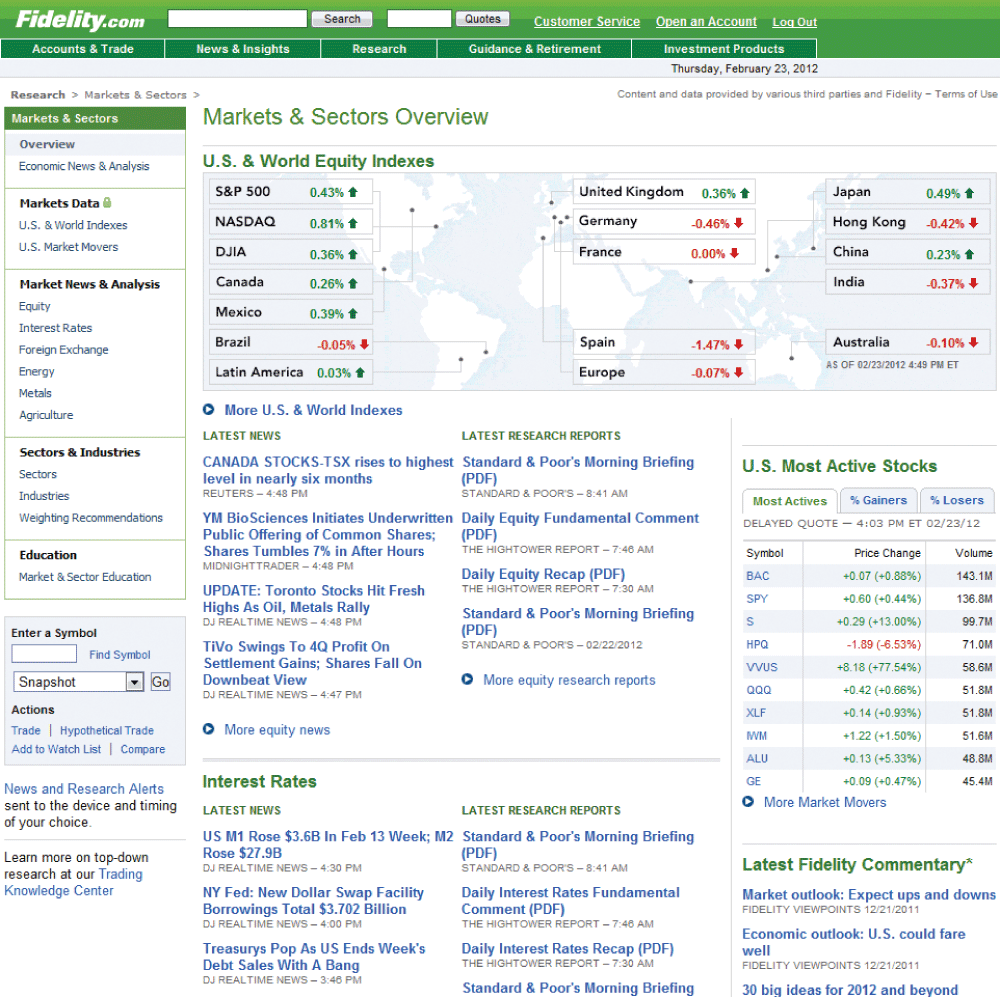Open the VVUS symbol in Most Actives table
Screen dimensions: 1000x1000
coord(761,667)
